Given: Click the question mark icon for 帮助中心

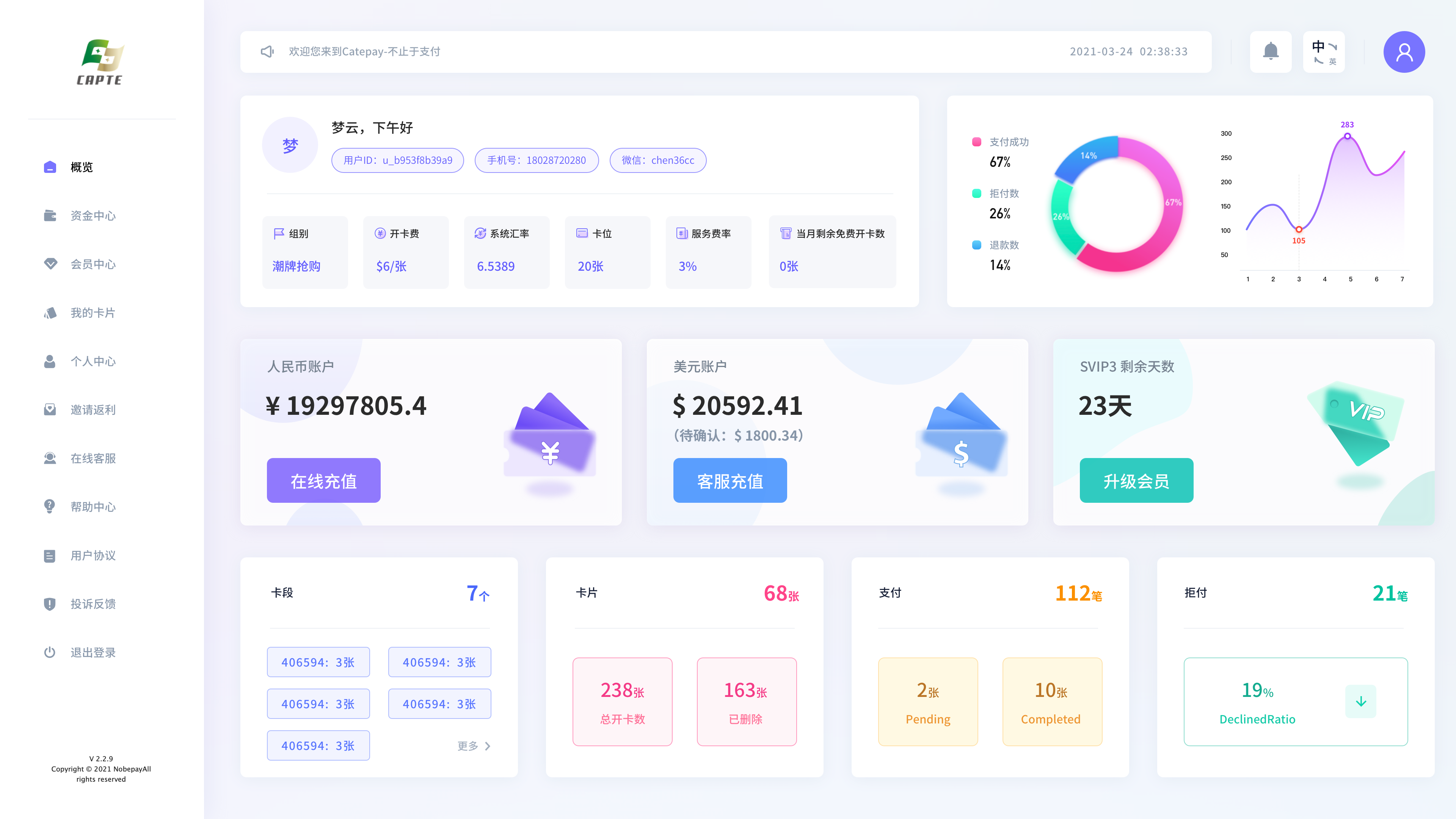Looking at the screenshot, I should [x=50, y=507].
